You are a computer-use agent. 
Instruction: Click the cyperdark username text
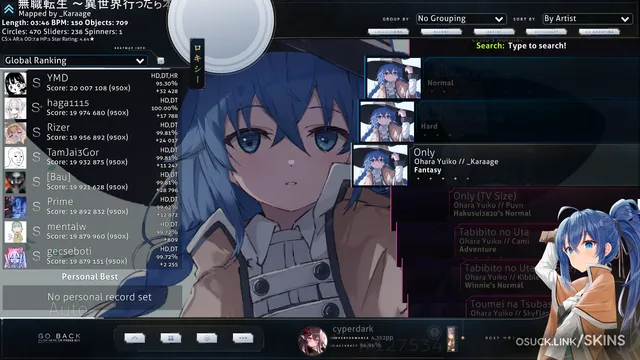[353, 329]
